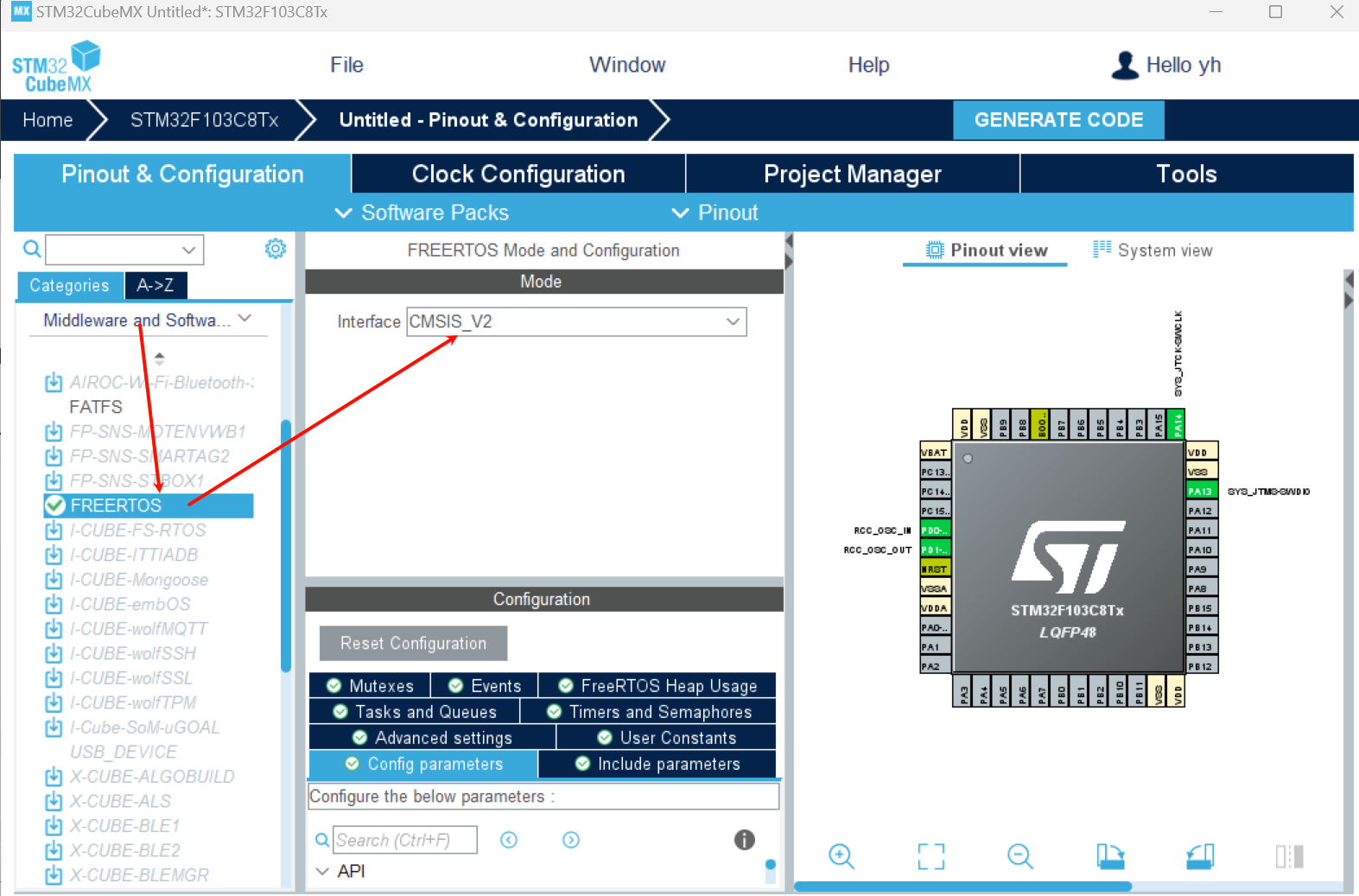Screen dimensions: 1359x896
Task: Go to previous search result arrow
Action: coord(509,840)
